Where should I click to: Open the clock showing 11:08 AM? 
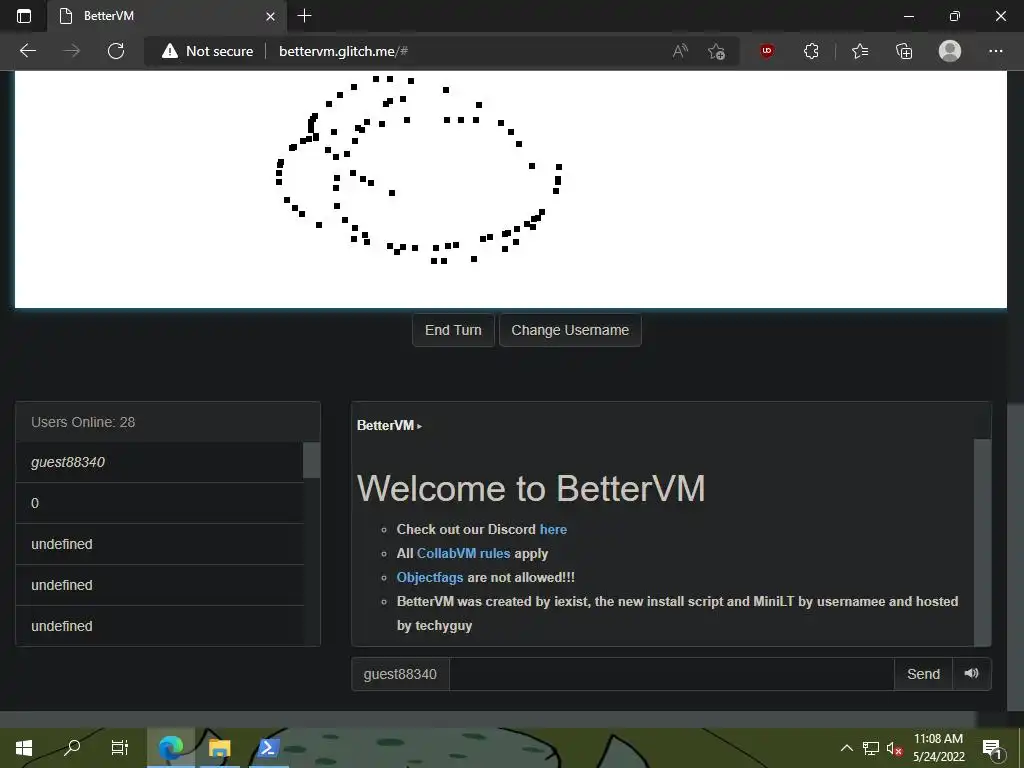click(938, 748)
